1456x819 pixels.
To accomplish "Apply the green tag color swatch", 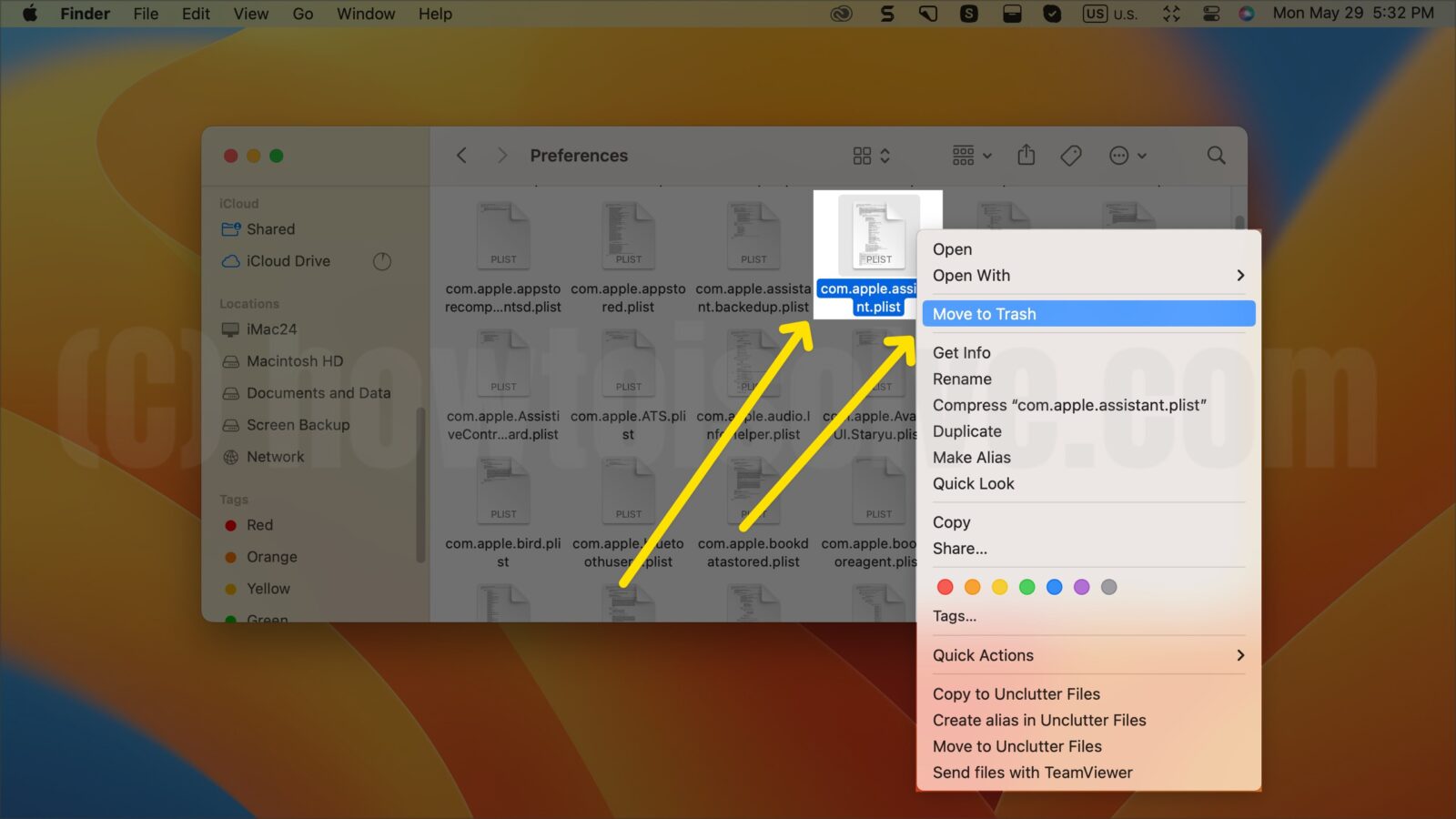I will coord(1027,587).
